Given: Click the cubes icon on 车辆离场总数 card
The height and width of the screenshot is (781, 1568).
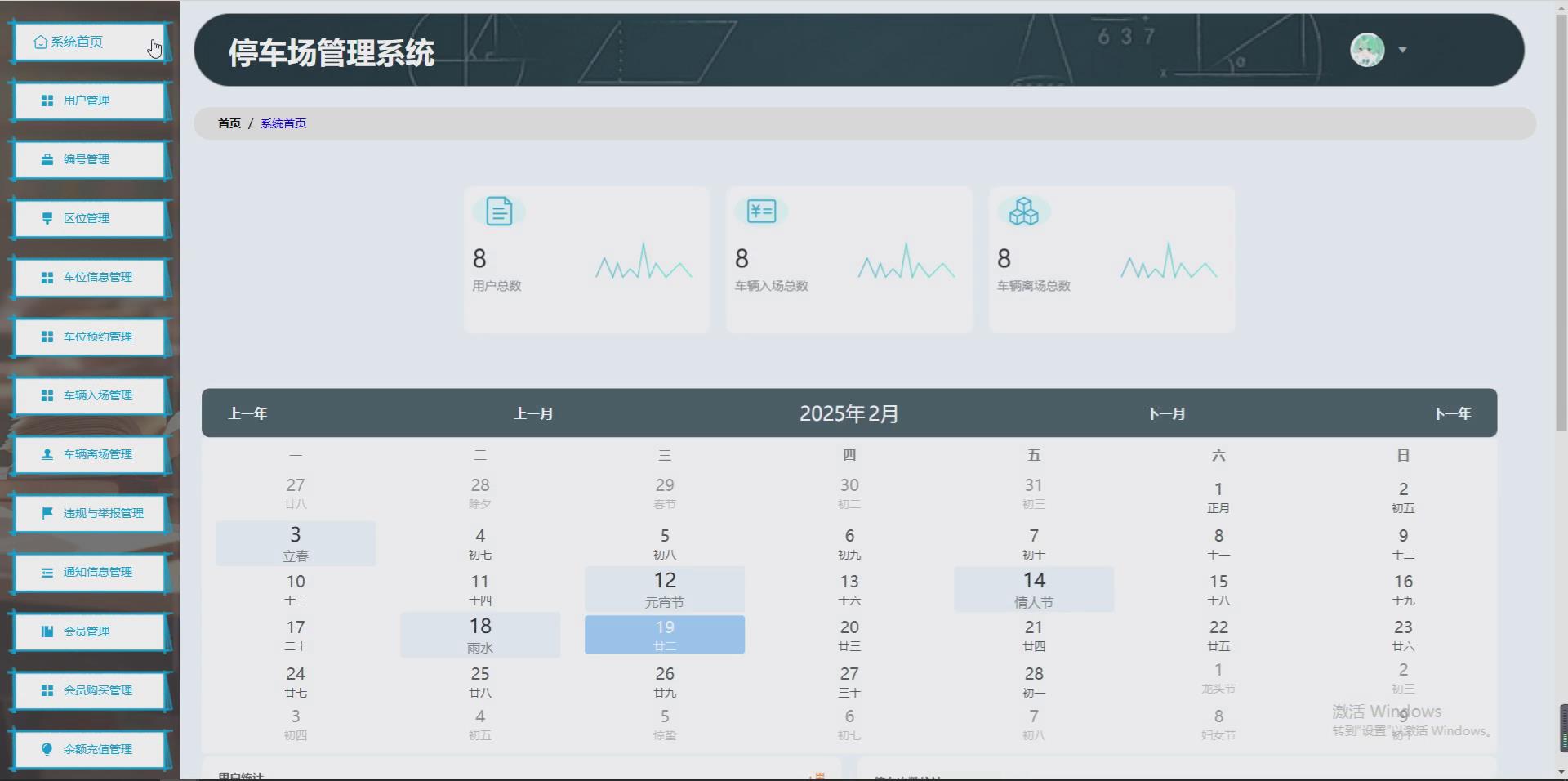Looking at the screenshot, I should tap(1023, 211).
